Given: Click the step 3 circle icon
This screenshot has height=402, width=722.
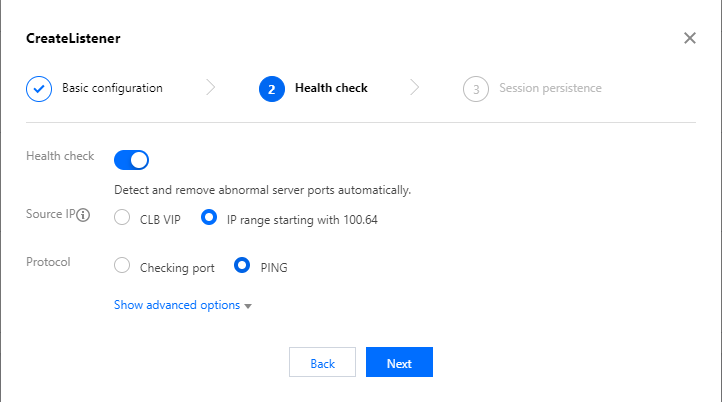Looking at the screenshot, I should tap(476, 88).
